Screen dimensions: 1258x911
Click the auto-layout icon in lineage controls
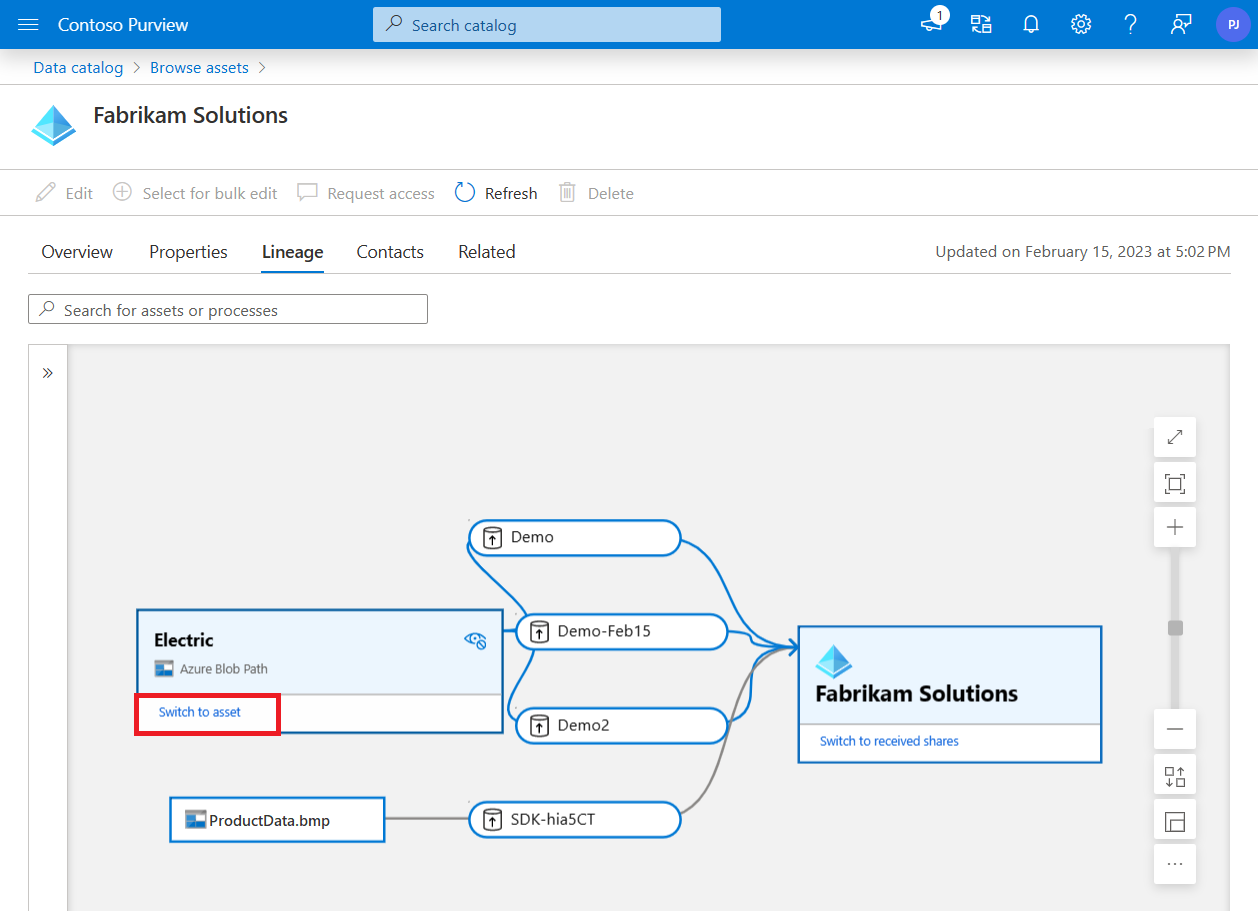[x=1174, y=774]
